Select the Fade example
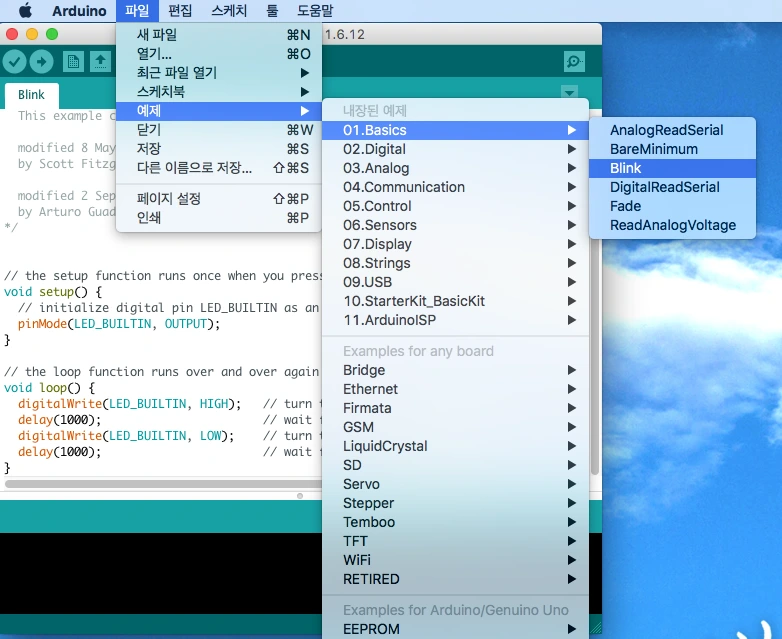The height and width of the screenshot is (639, 782). pos(672,206)
